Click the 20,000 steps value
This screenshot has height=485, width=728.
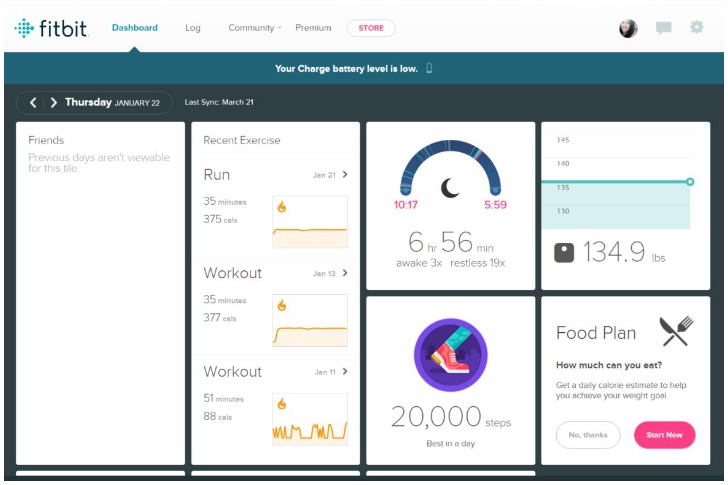pos(451,416)
